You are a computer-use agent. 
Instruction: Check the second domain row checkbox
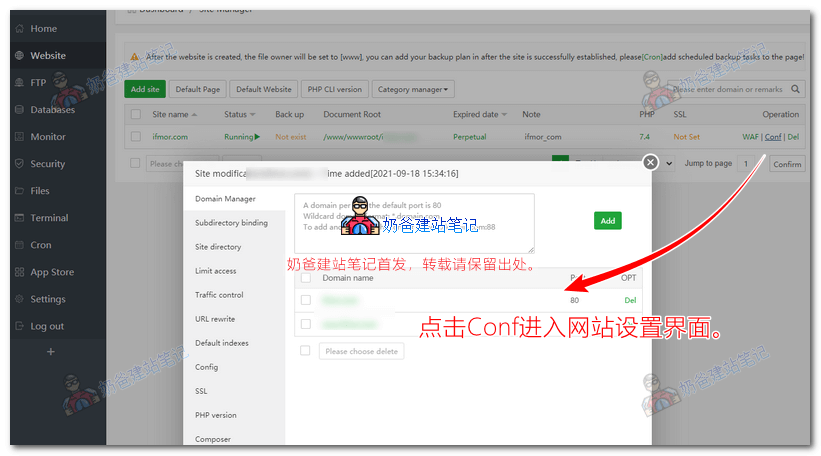(x=306, y=324)
